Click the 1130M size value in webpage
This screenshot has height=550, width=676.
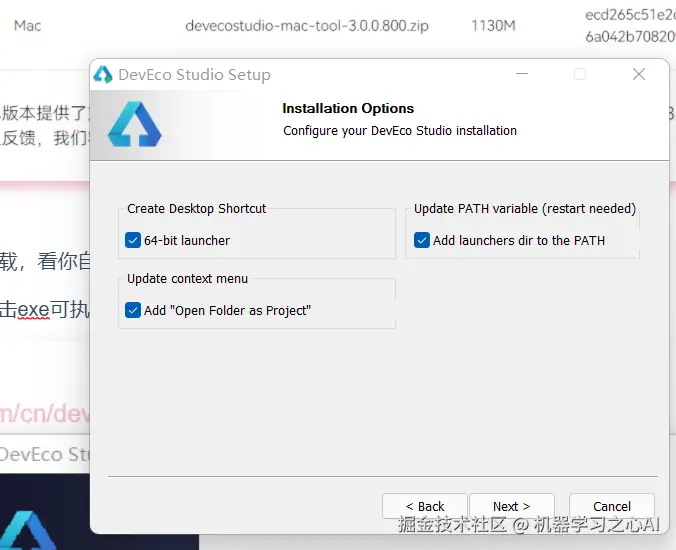(493, 26)
